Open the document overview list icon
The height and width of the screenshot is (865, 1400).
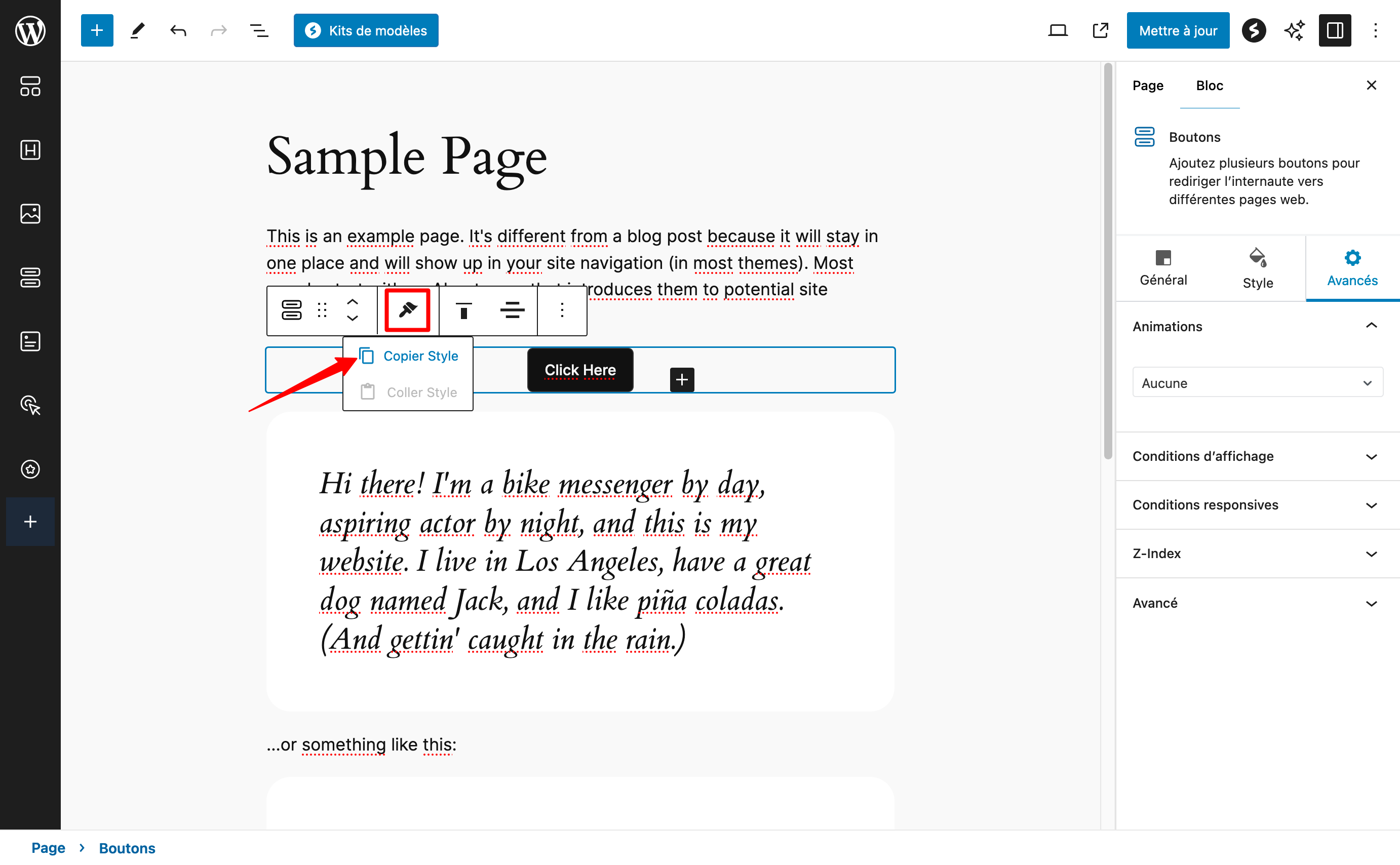(x=259, y=30)
